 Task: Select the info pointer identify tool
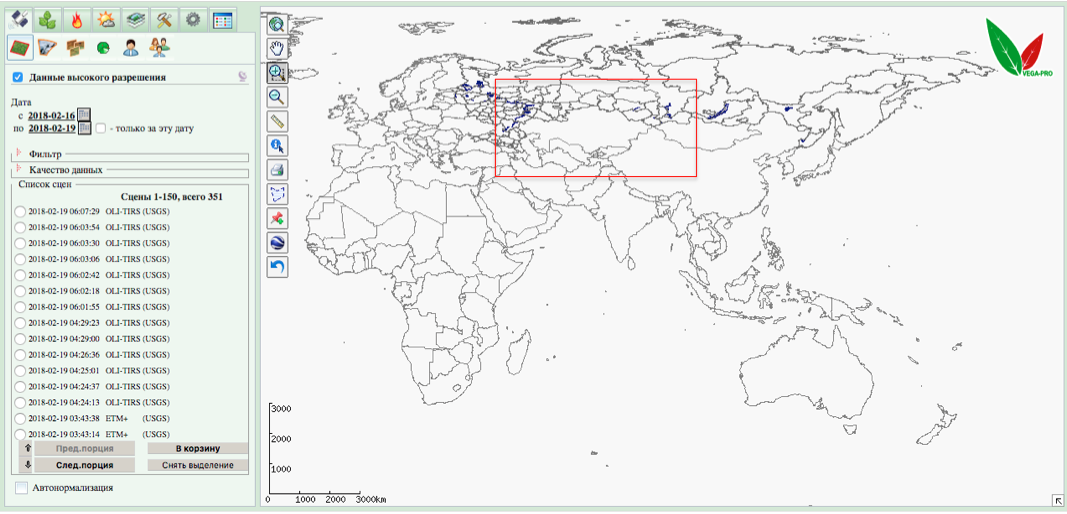[277, 146]
